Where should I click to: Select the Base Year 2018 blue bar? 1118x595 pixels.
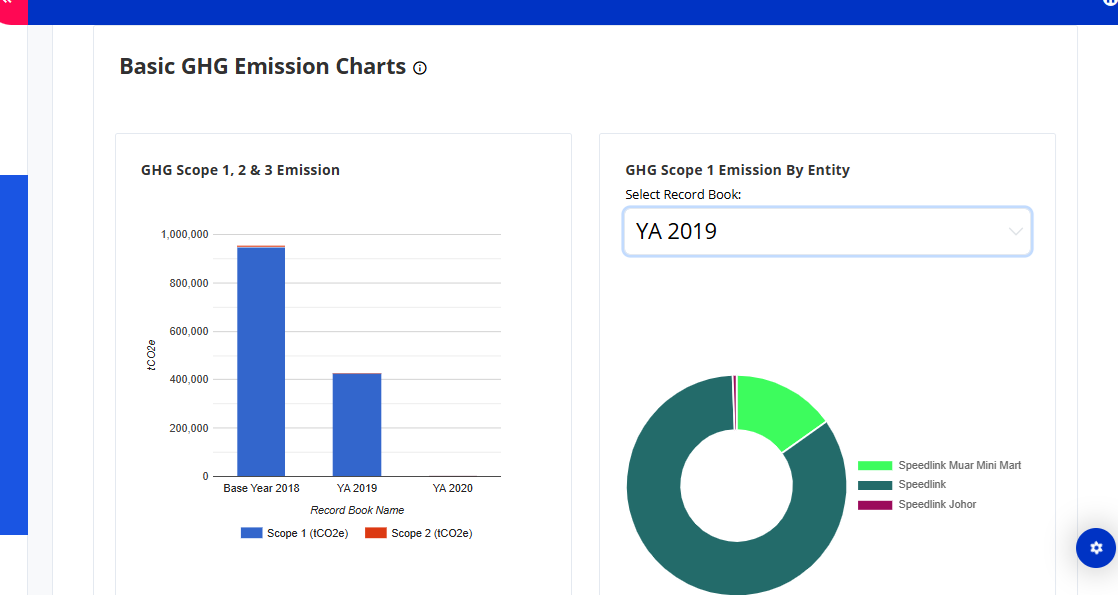click(x=261, y=360)
